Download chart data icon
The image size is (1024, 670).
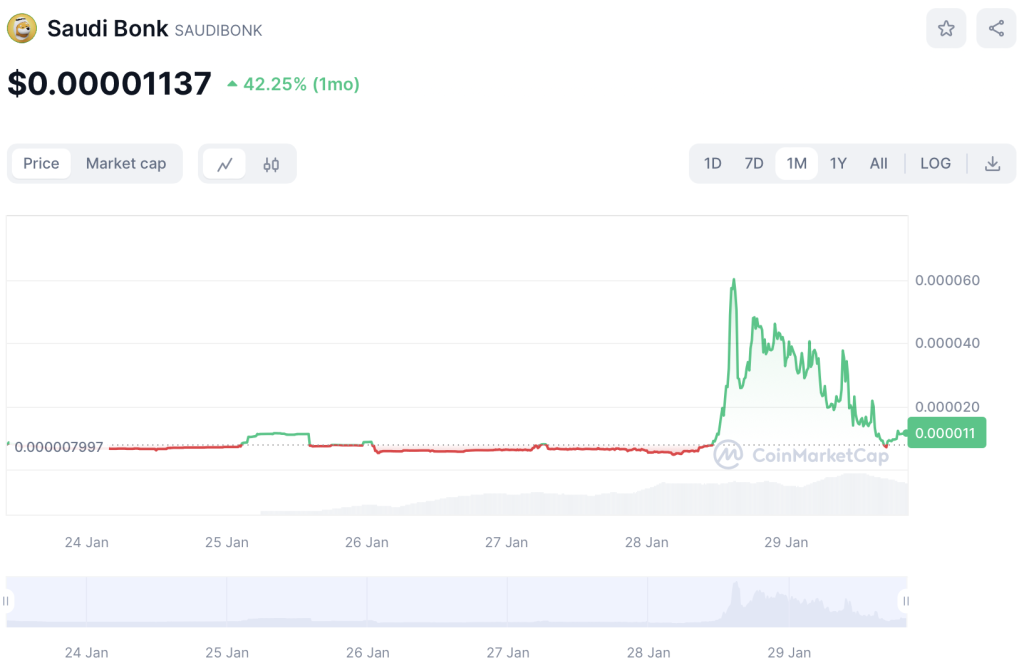(x=992, y=164)
